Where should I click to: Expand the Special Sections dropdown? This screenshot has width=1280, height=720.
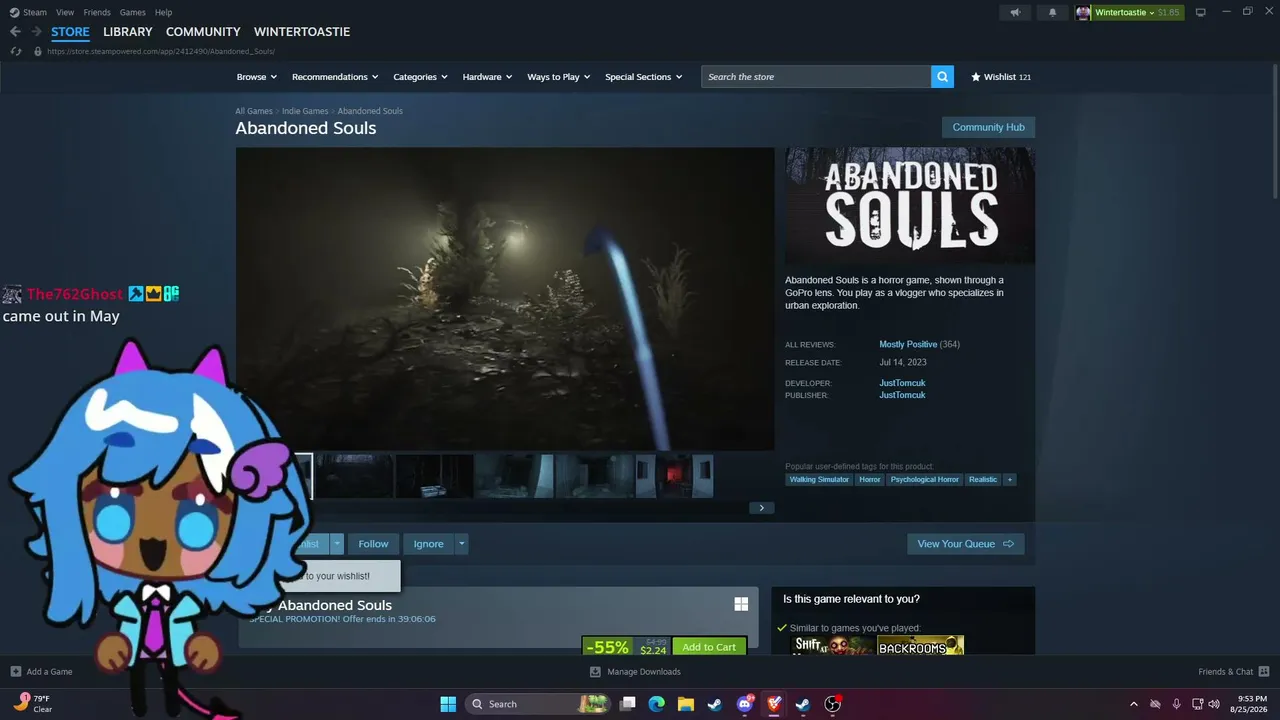tap(644, 77)
